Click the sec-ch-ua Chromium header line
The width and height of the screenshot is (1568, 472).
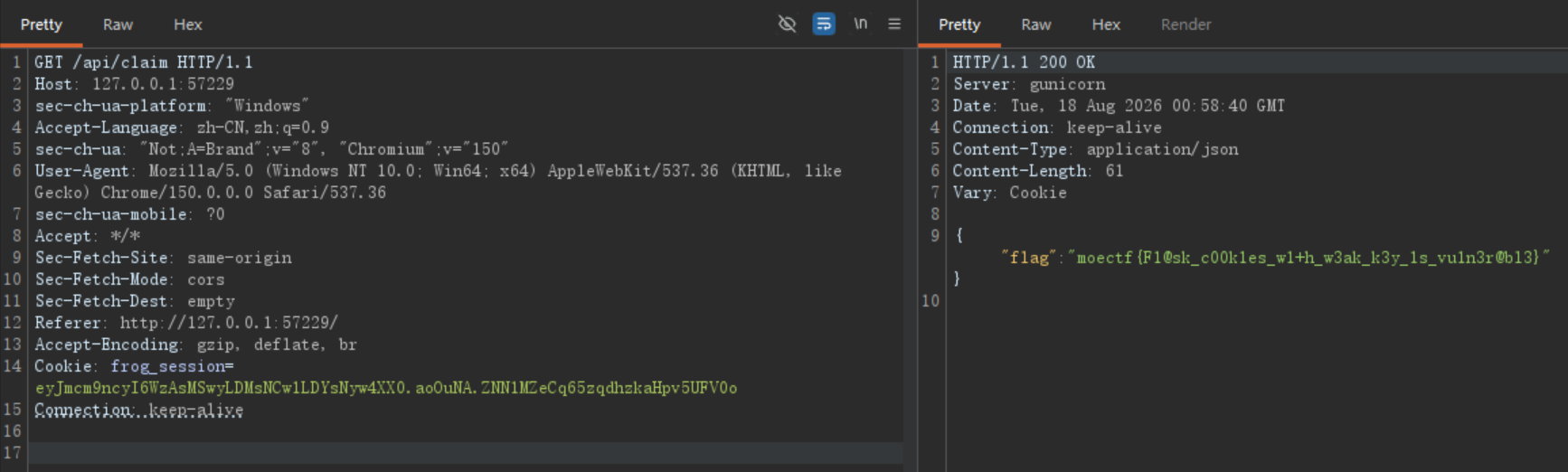coord(271,149)
